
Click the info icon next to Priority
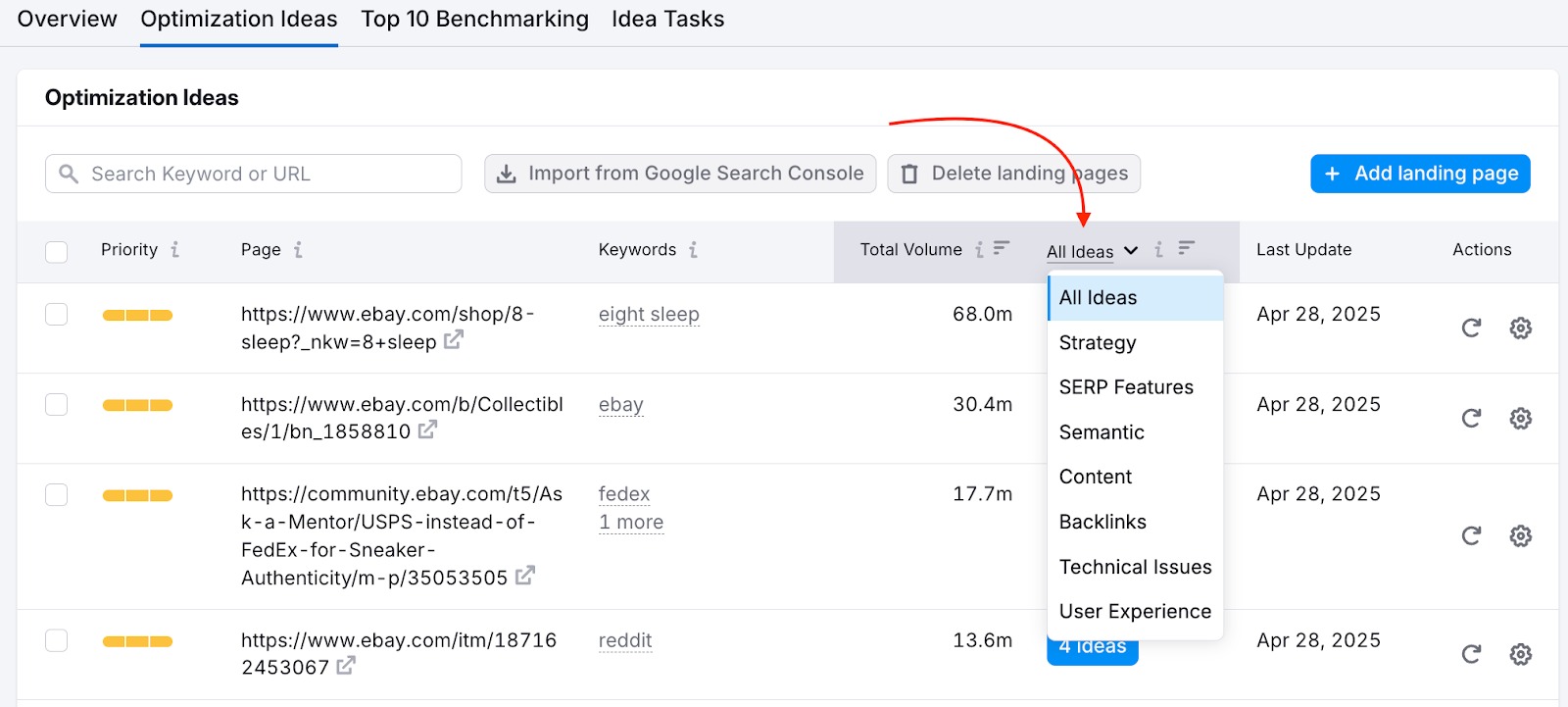(174, 250)
